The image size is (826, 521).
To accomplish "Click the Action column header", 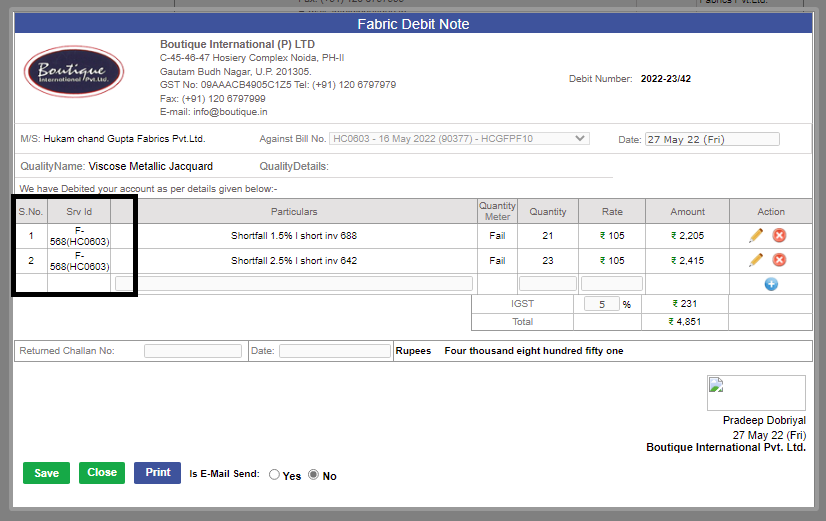I will pyautogui.click(x=771, y=212).
